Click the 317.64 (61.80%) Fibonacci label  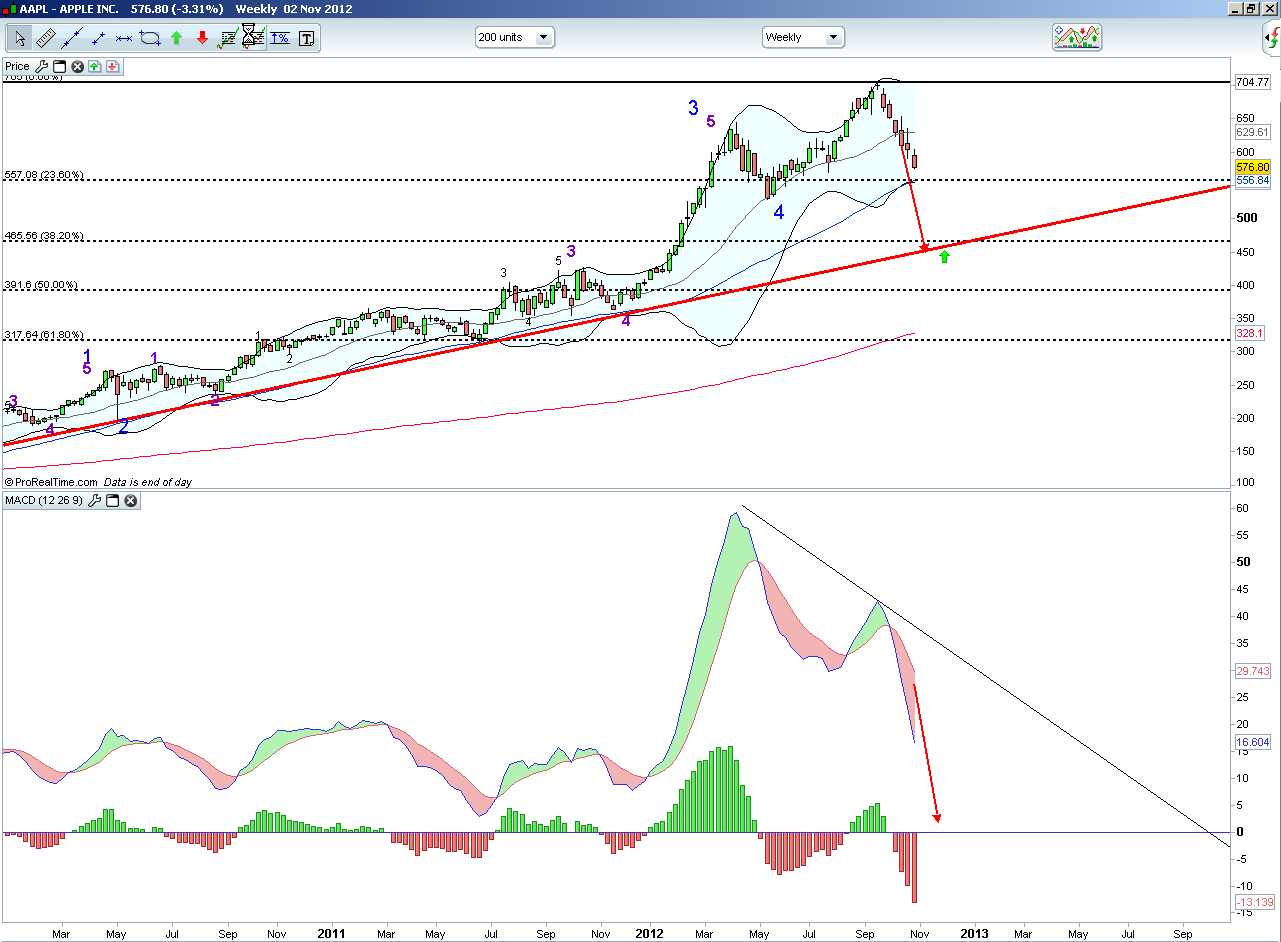point(44,335)
